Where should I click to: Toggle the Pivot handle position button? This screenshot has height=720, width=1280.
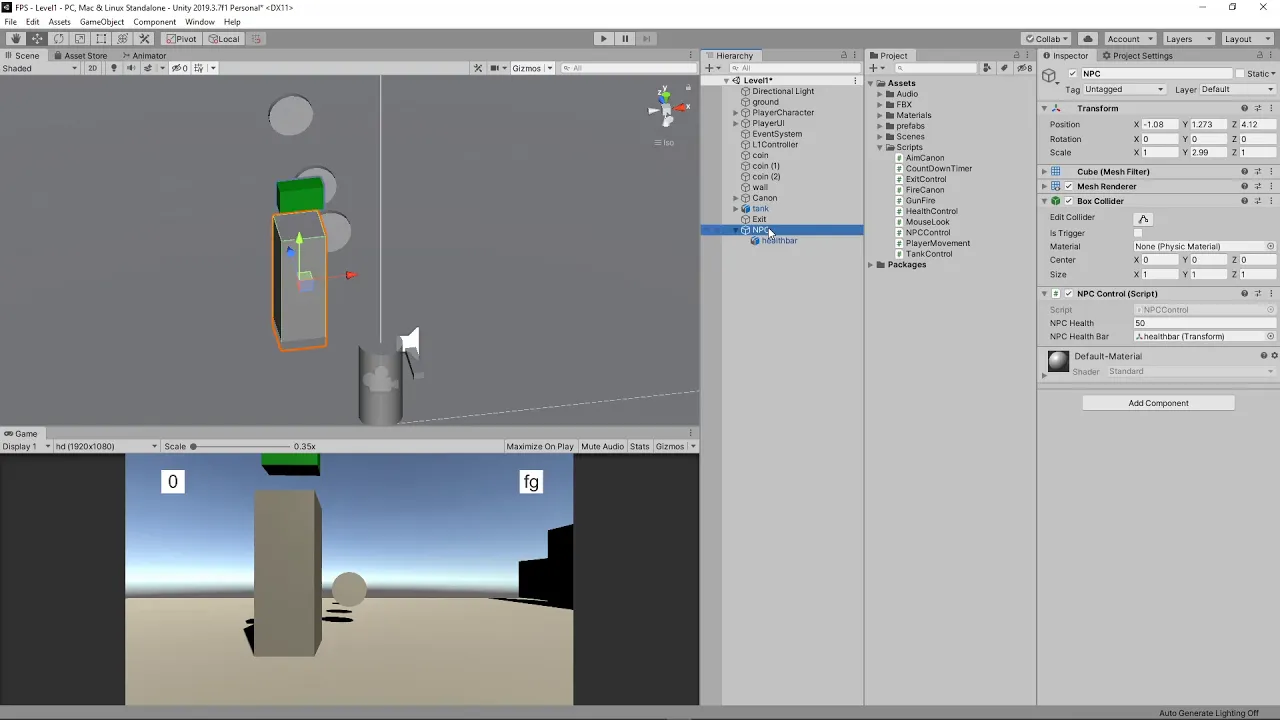(181, 39)
